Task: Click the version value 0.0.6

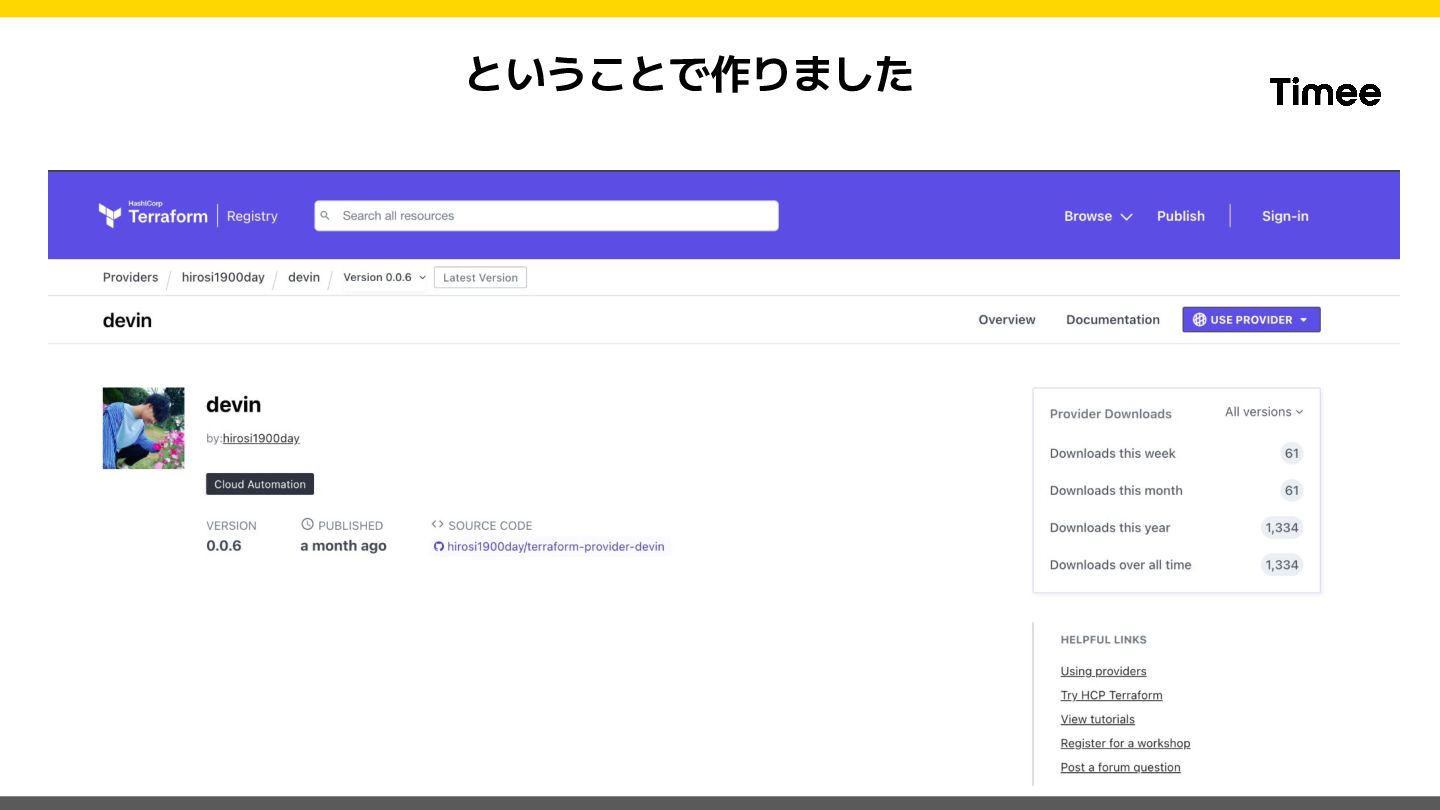Action: point(224,546)
